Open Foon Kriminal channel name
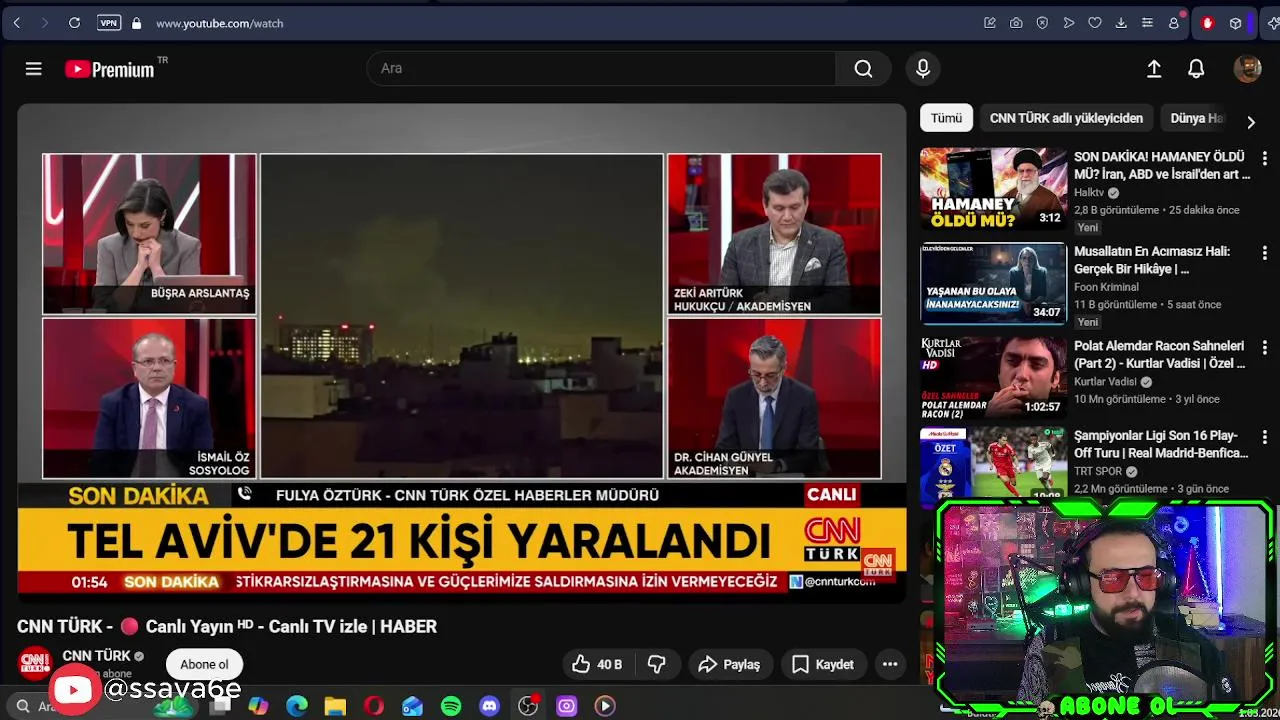1280x720 pixels. point(1106,287)
